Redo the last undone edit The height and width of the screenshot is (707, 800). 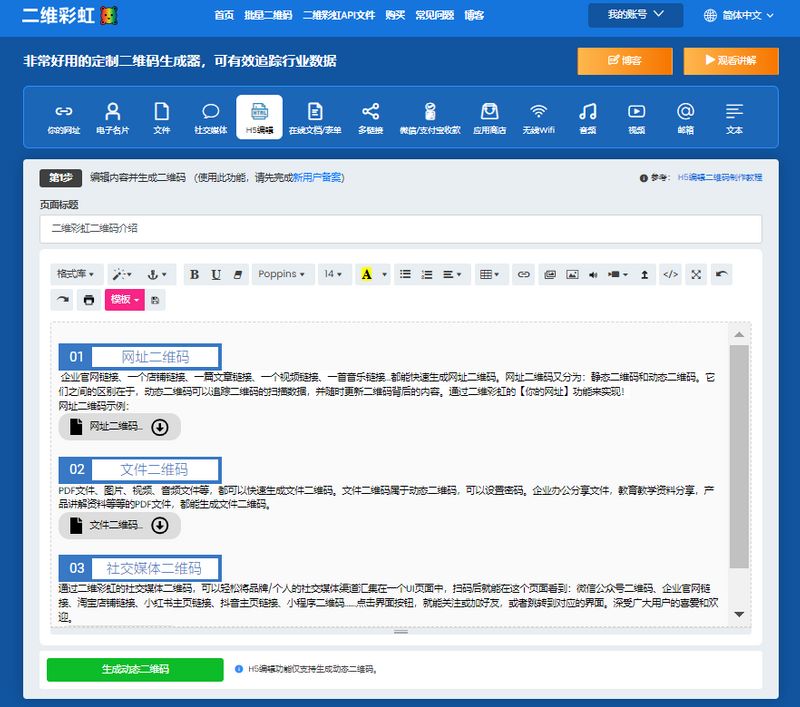point(62,300)
